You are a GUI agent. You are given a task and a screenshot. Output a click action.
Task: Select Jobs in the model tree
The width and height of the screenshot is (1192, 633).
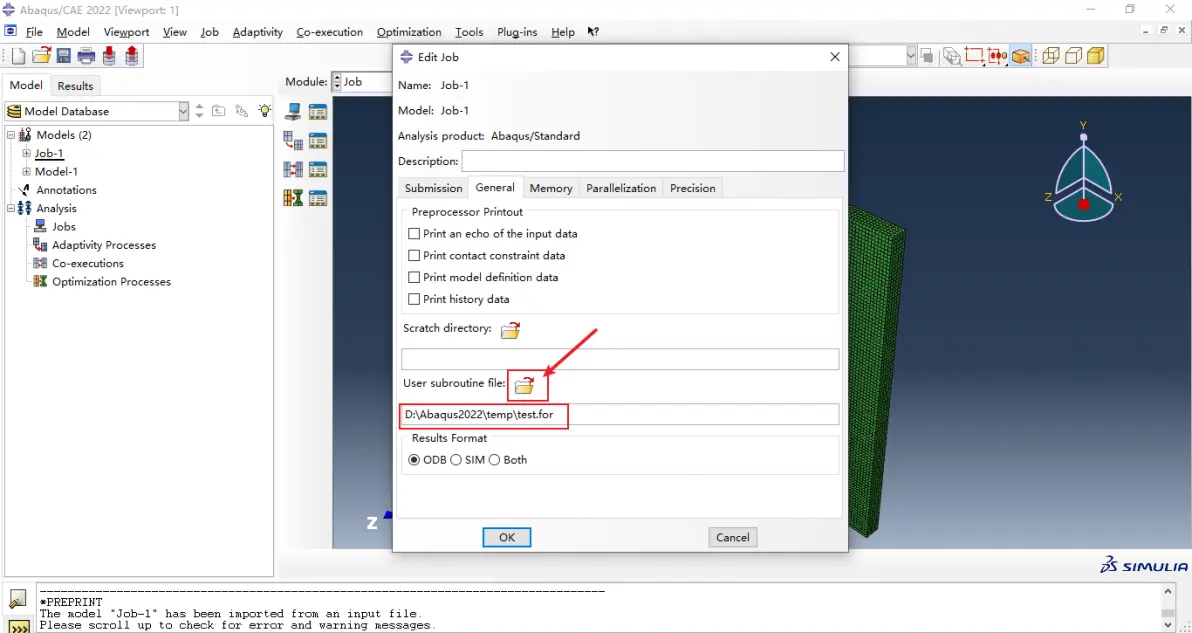(64, 226)
